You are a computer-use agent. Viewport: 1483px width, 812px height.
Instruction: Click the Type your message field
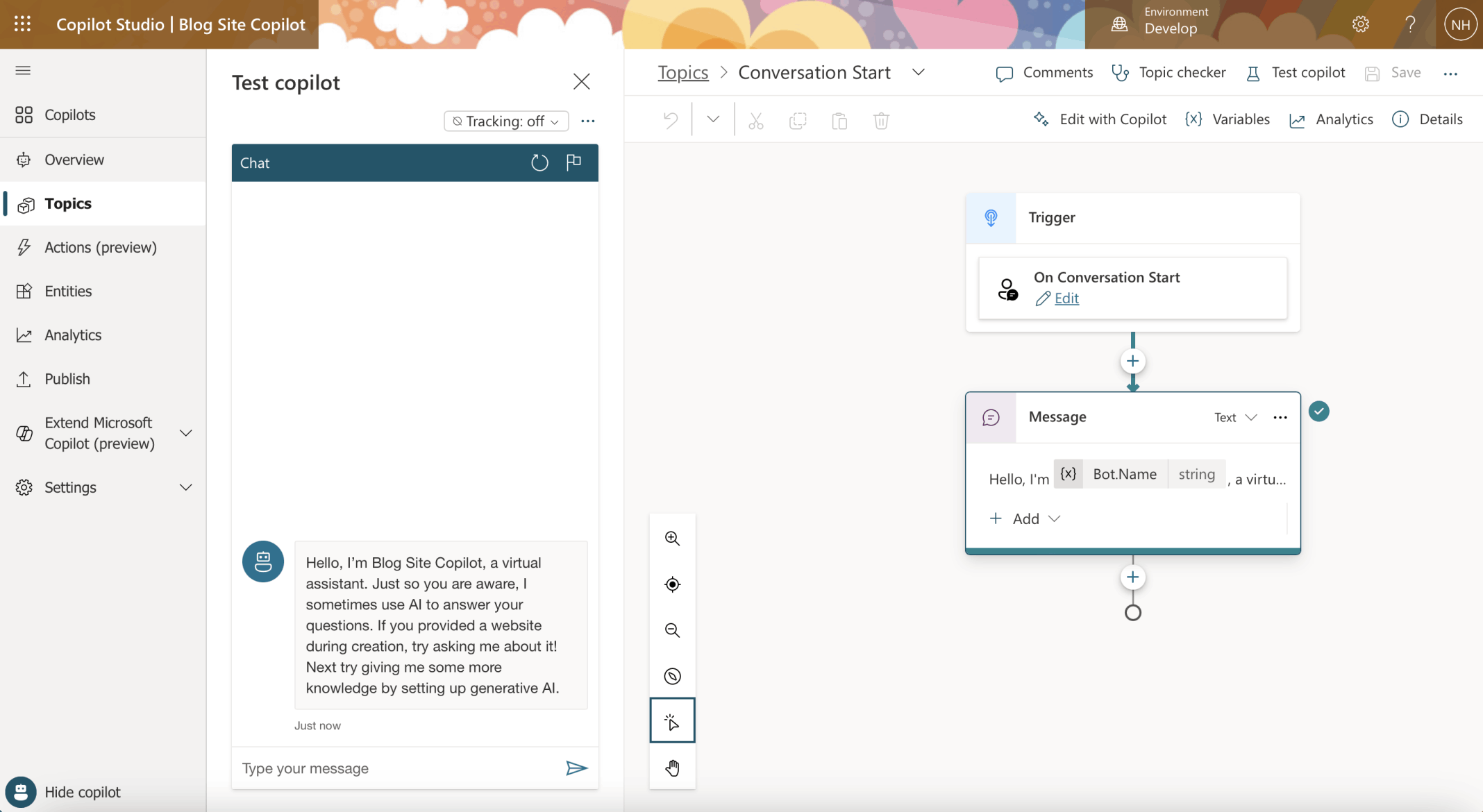pyautogui.click(x=396, y=768)
